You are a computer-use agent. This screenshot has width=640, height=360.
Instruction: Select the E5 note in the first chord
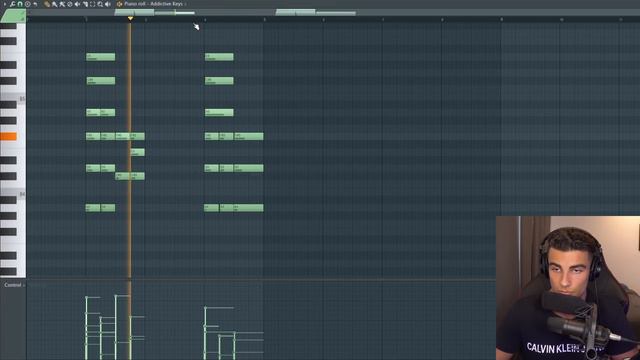pos(100,57)
